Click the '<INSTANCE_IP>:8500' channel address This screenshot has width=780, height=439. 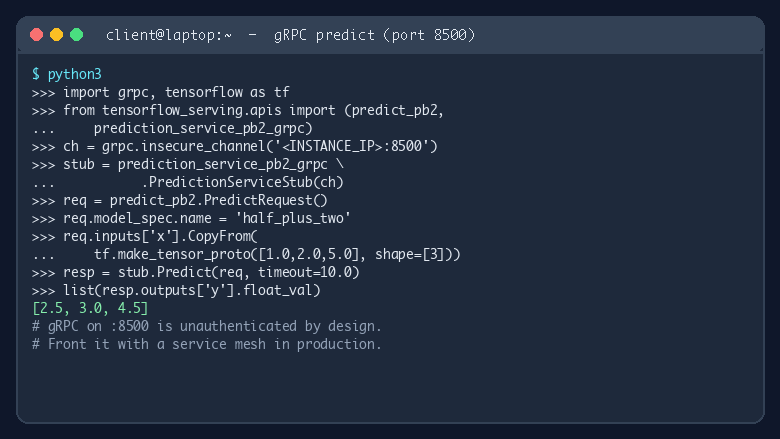352,146
